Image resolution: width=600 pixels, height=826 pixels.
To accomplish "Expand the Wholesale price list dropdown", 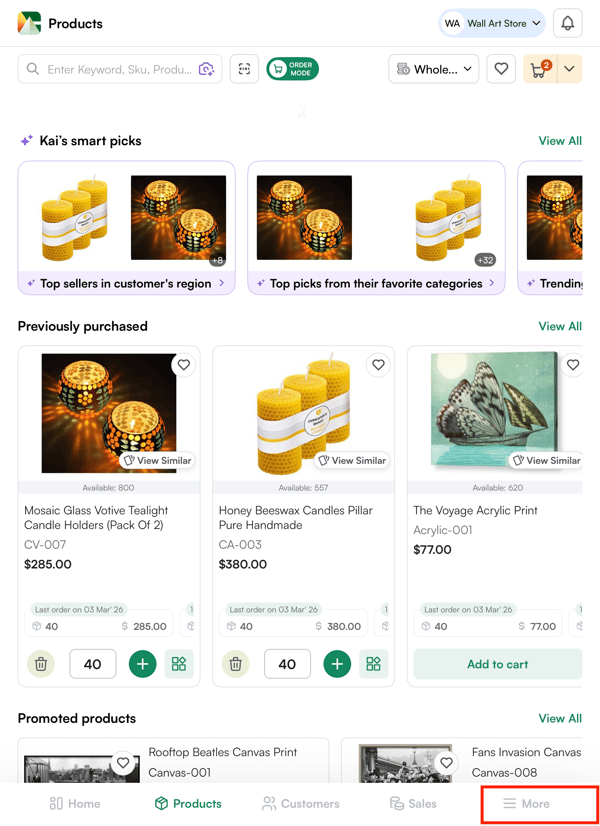I will click(434, 69).
